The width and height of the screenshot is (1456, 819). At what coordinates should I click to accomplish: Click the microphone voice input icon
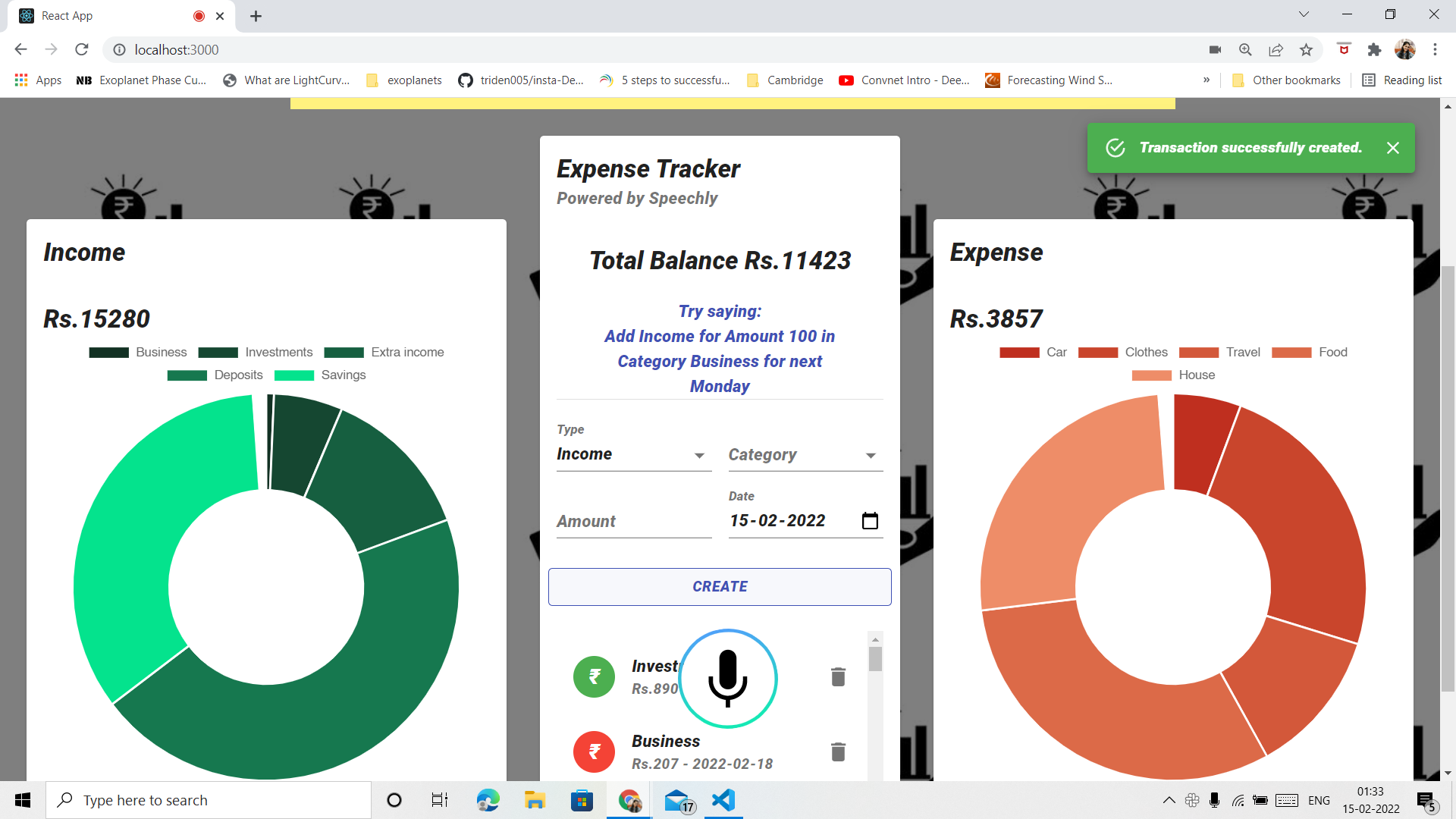727,679
